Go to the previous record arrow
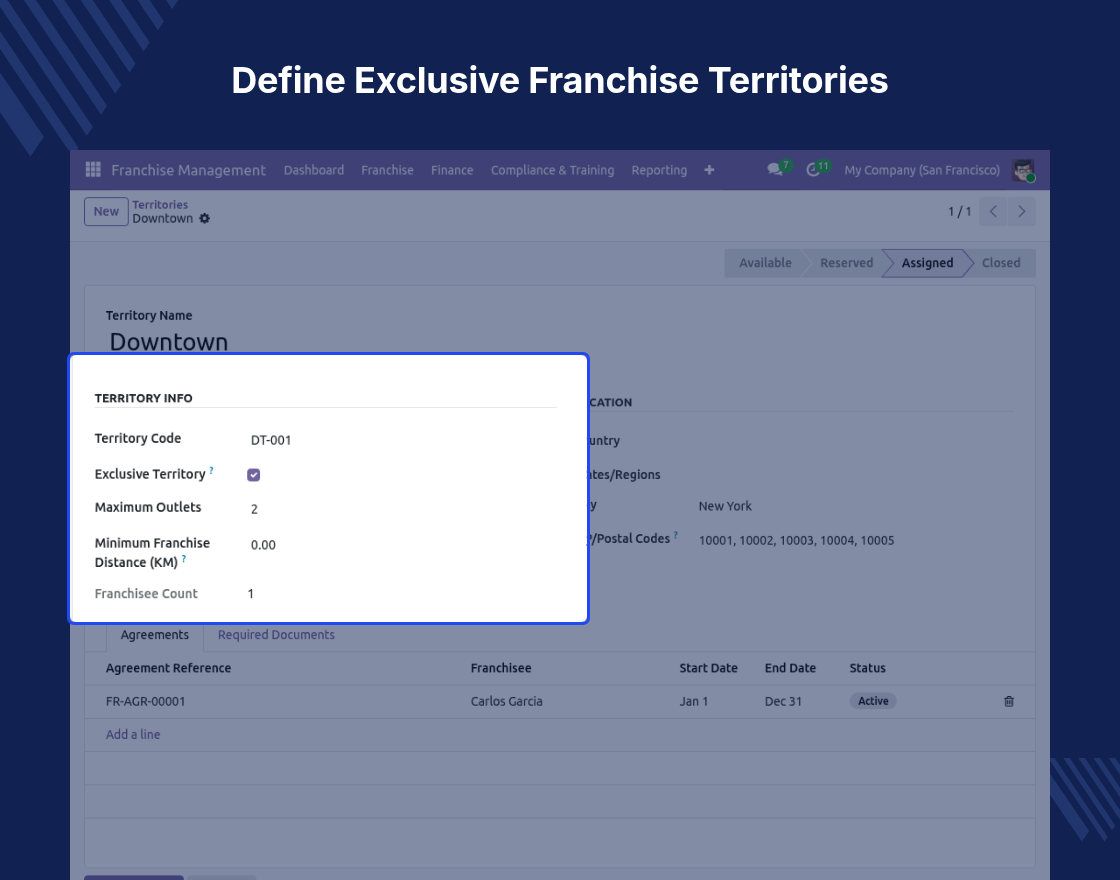 coord(993,211)
